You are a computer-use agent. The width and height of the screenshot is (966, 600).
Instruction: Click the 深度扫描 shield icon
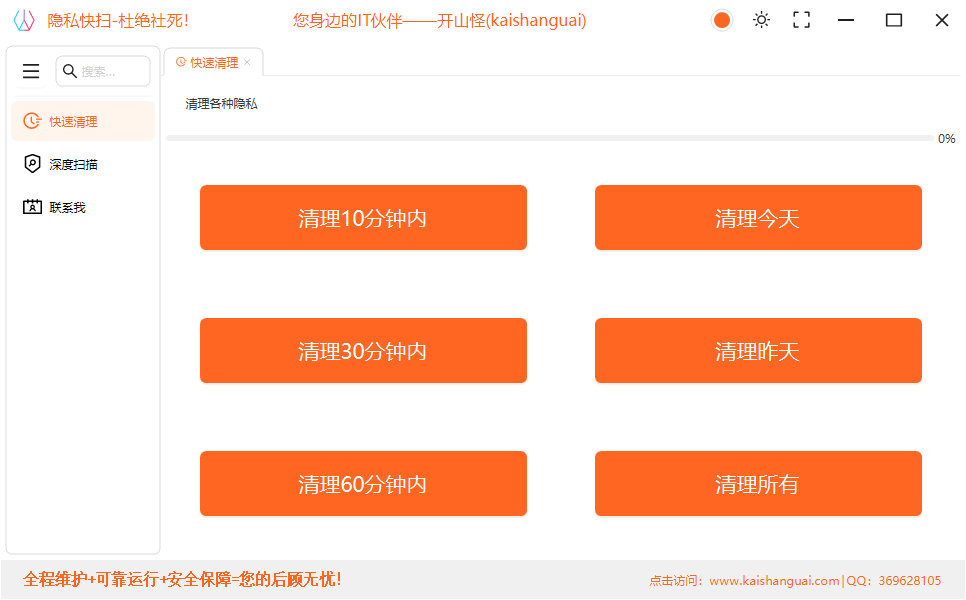(x=32, y=164)
